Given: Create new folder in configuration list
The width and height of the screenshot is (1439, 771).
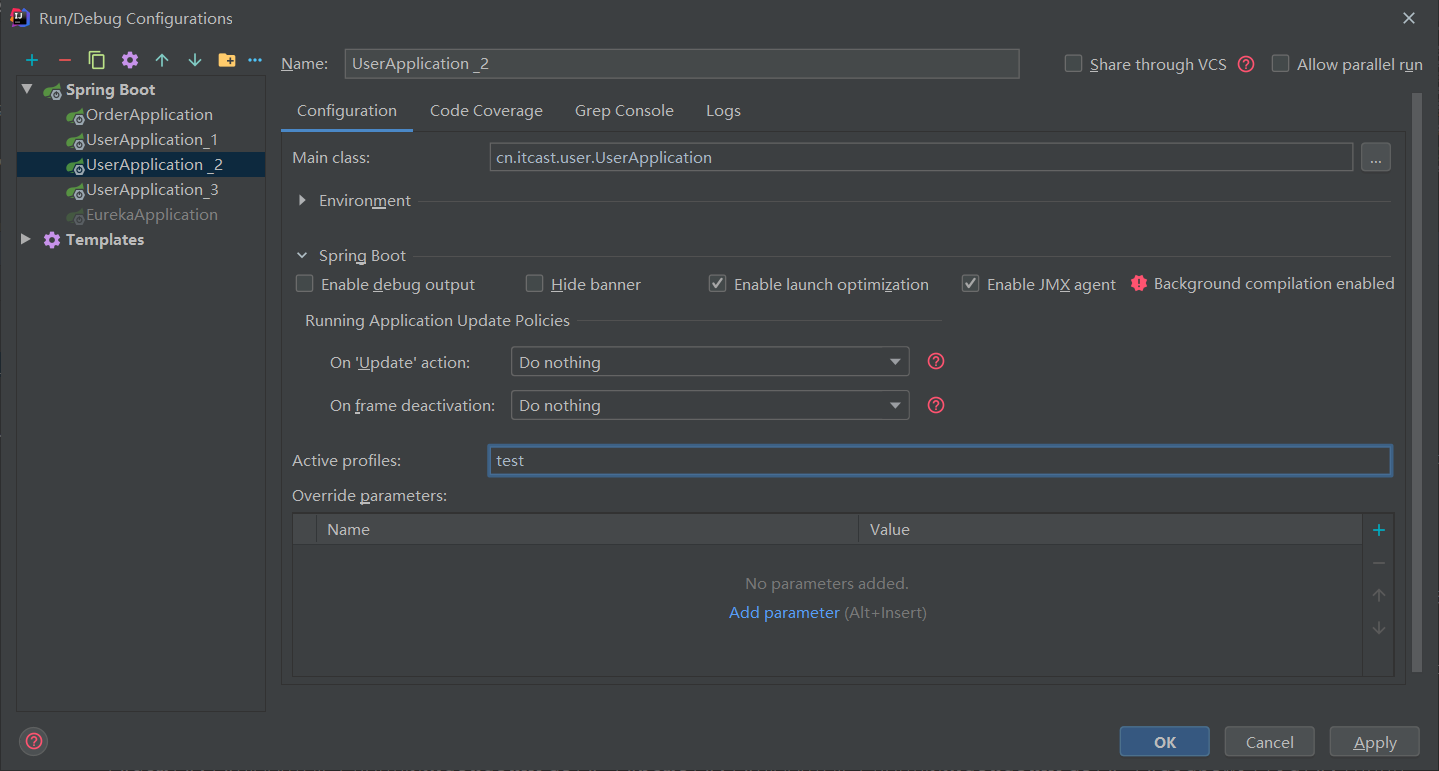Looking at the screenshot, I should coord(227,60).
